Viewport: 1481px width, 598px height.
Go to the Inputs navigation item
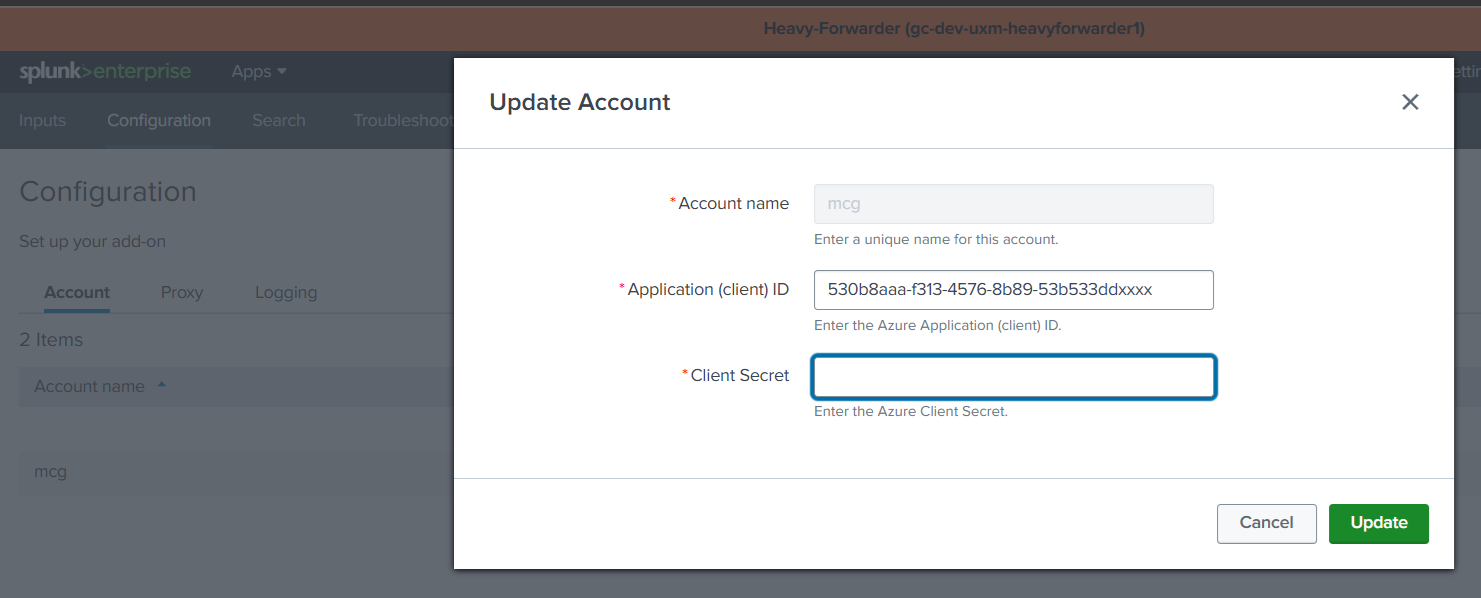click(42, 121)
